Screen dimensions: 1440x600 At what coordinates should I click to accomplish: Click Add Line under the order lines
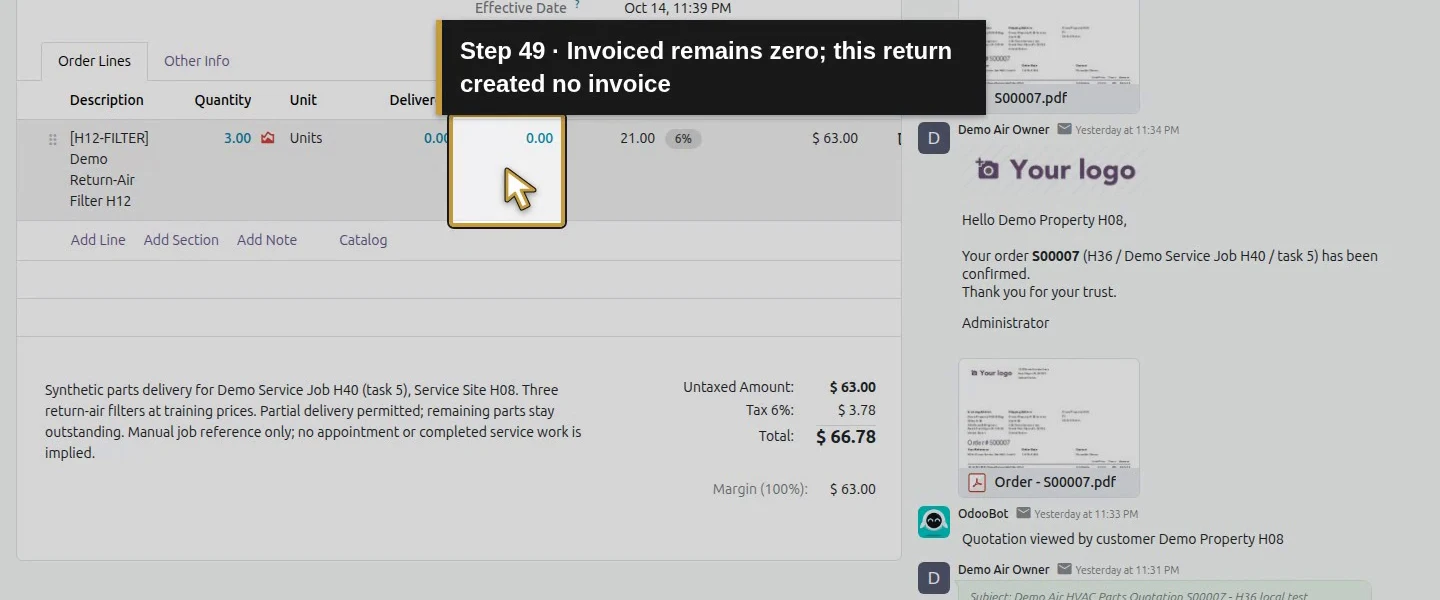pyautogui.click(x=98, y=240)
